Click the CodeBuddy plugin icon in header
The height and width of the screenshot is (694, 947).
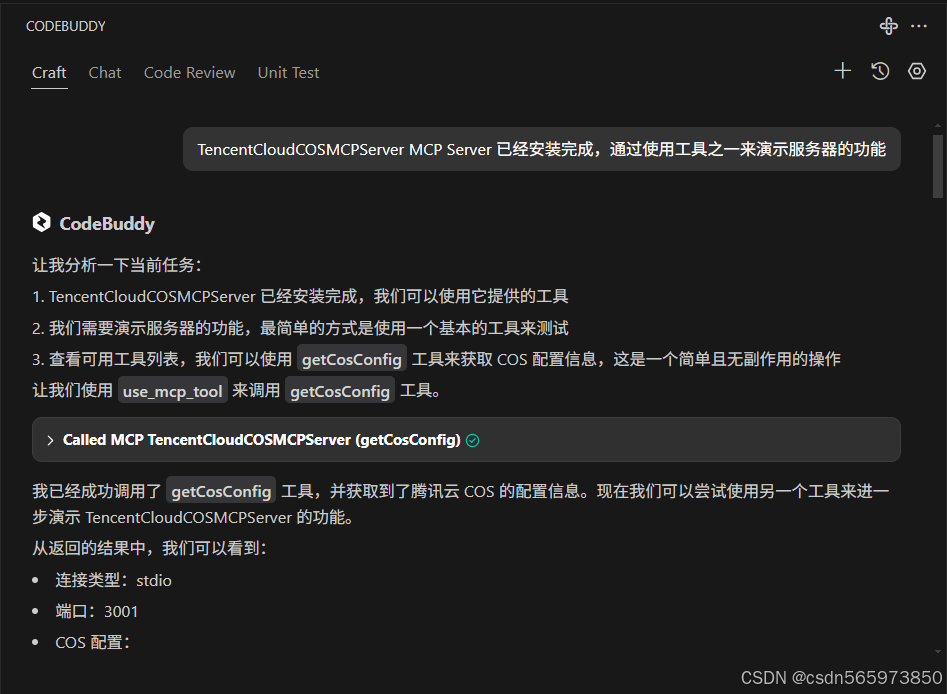click(888, 26)
